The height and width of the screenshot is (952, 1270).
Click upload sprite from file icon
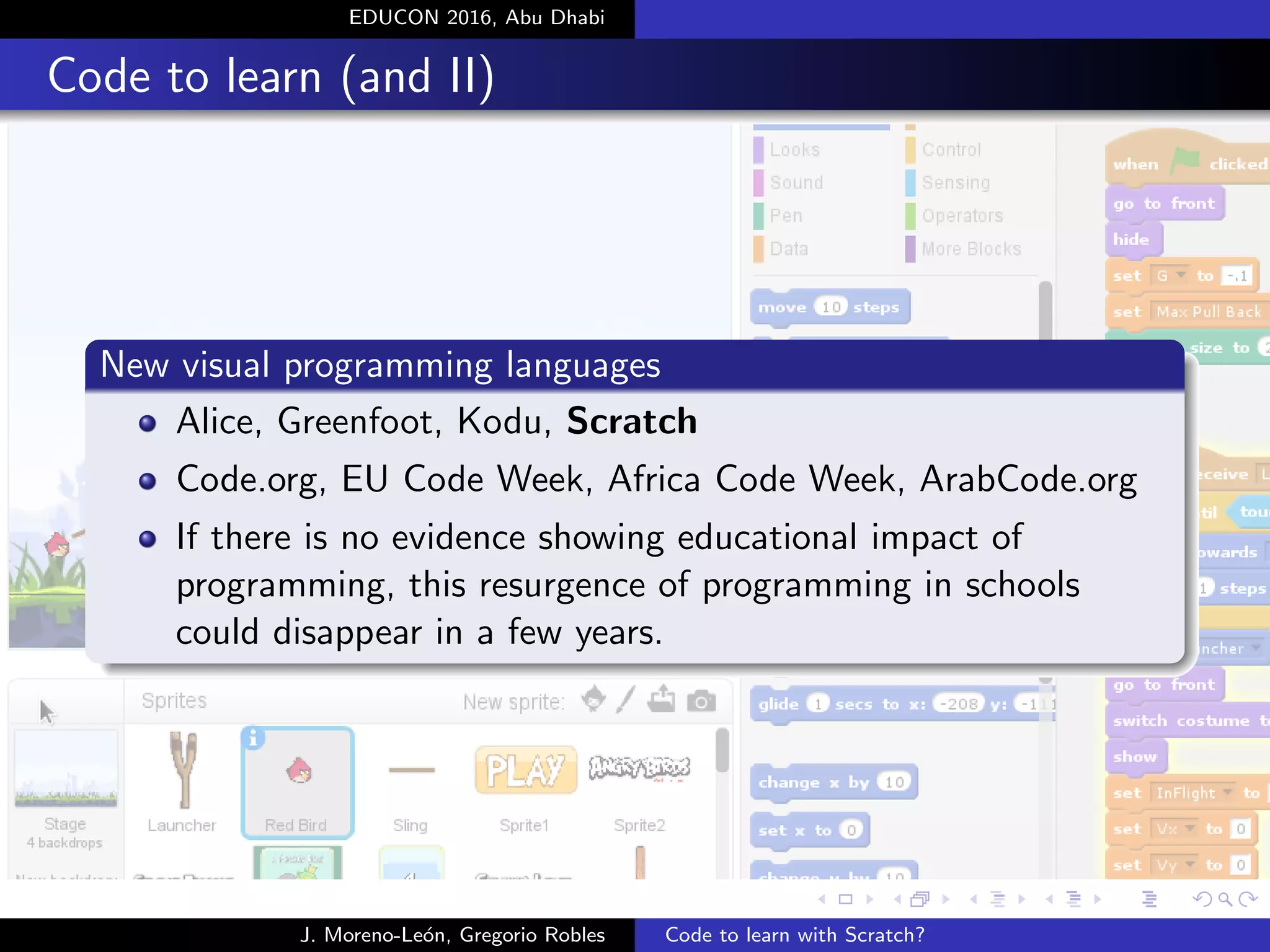click(662, 699)
